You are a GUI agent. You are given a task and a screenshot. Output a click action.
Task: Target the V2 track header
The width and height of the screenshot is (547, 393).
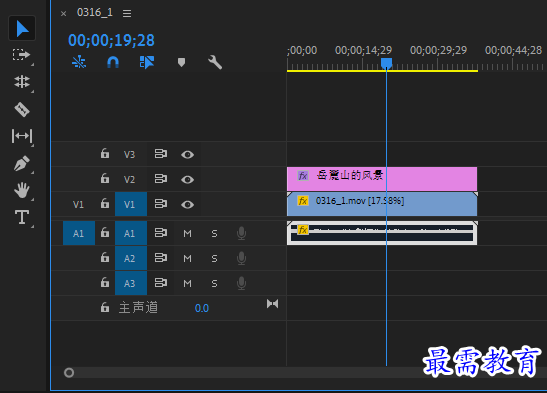click(x=129, y=180)
